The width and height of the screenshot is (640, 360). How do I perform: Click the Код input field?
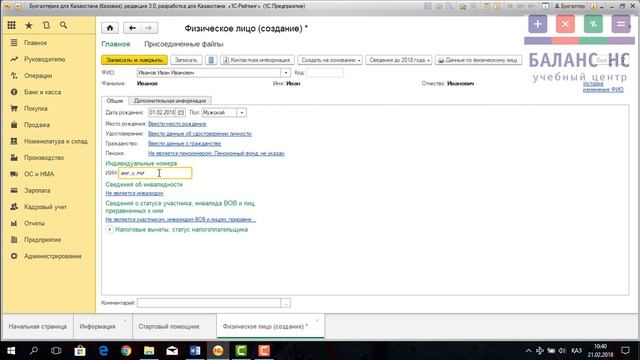[325, 73]
